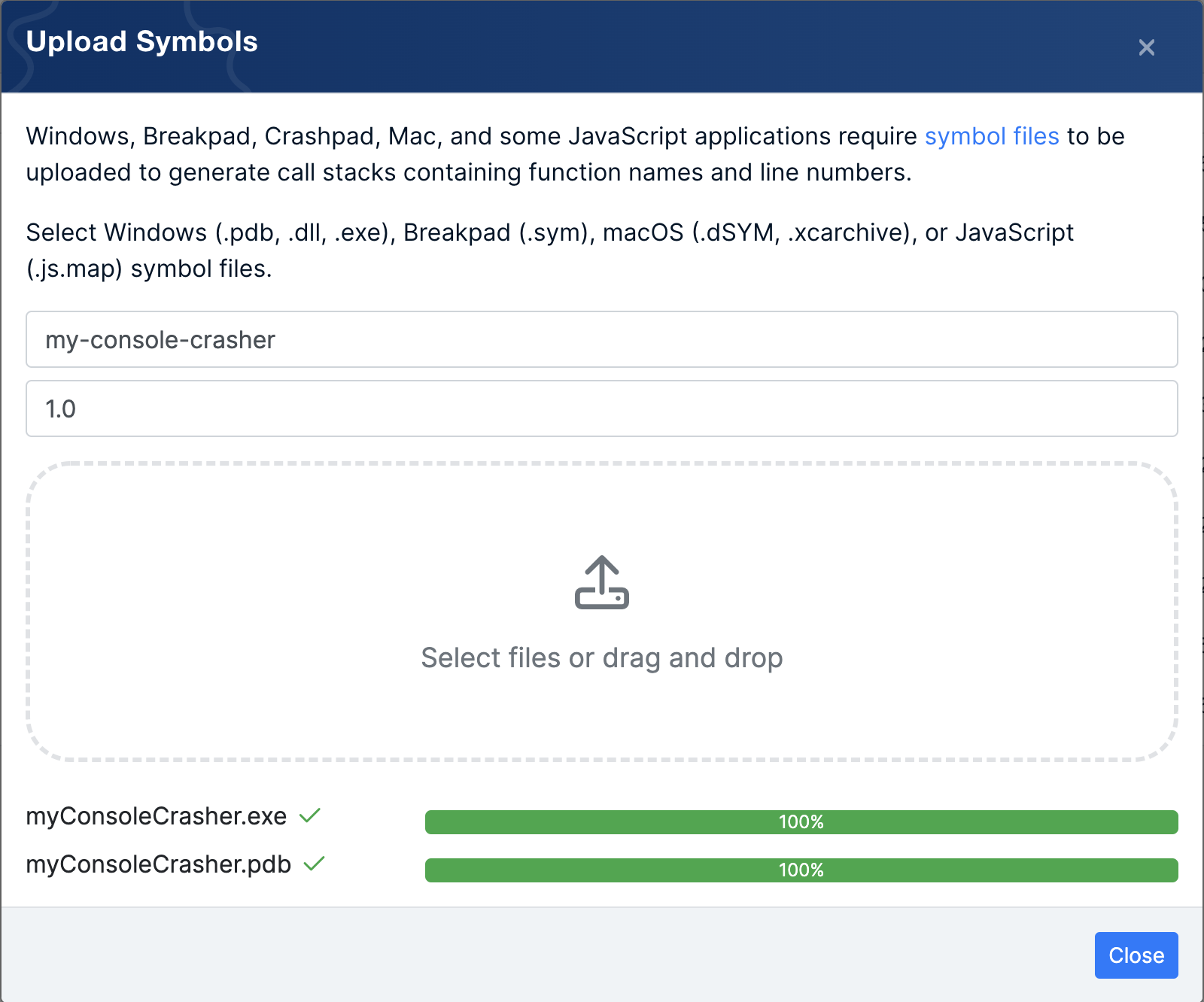Click the X icon in the dialog header
Screen dimensions: 1204x1002
click(x=1146, y=47)
